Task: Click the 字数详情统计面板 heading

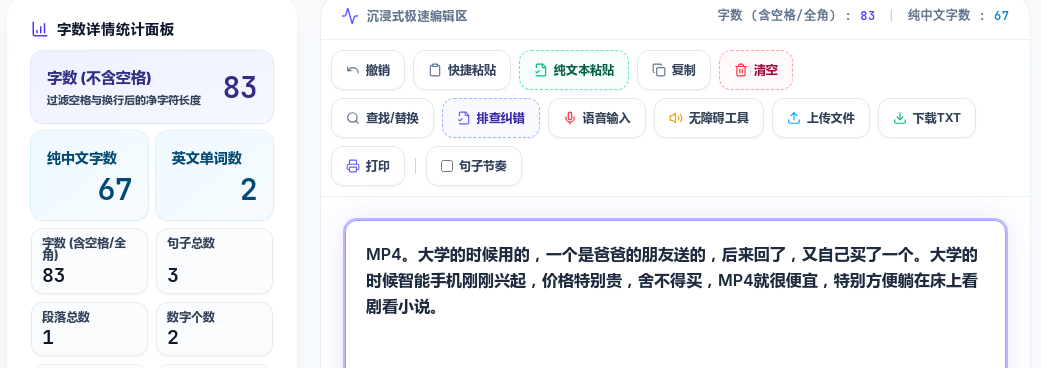Action: point(116,29)
